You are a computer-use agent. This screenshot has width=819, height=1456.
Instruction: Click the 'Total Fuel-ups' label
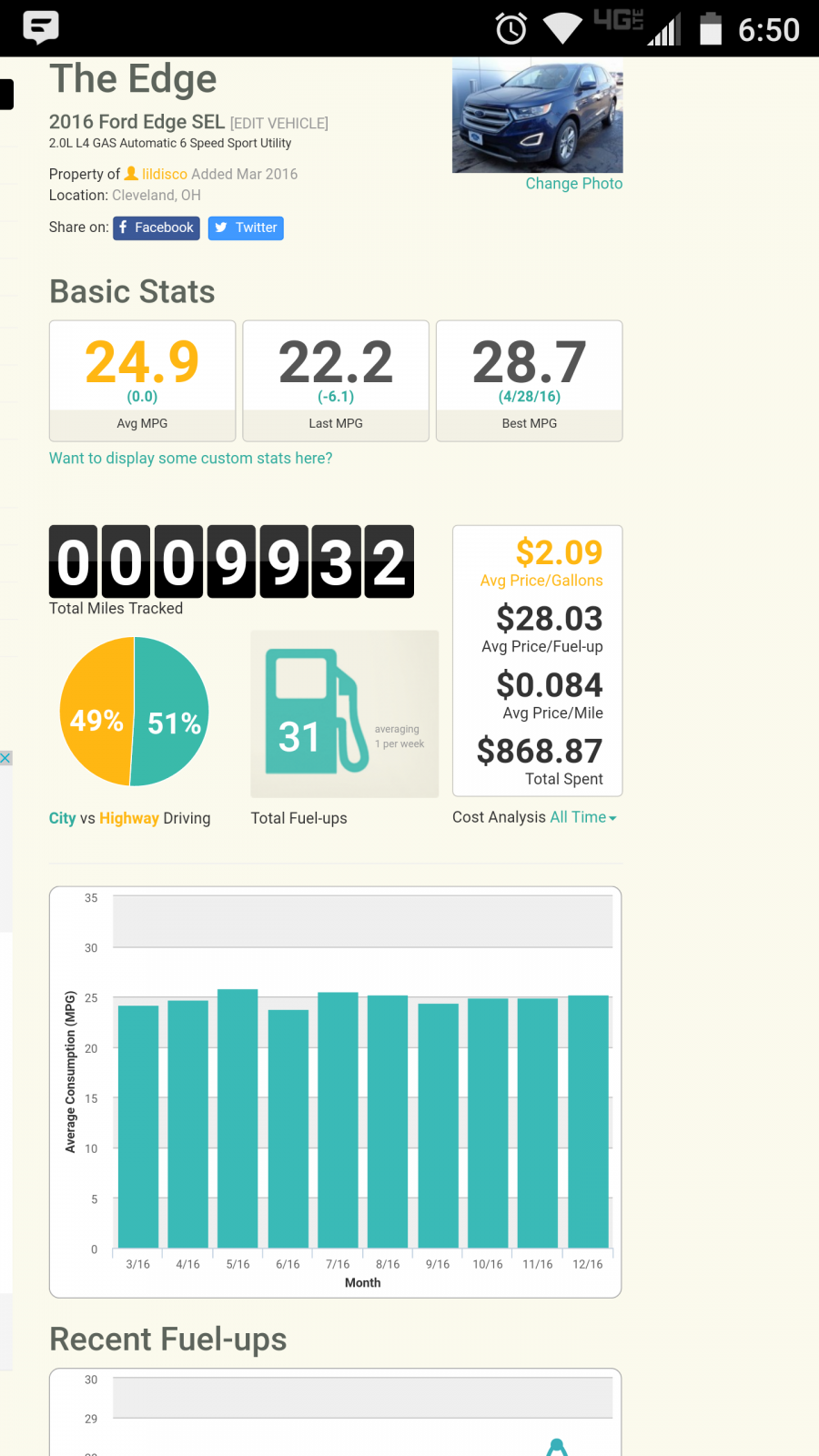coord(299,818)
